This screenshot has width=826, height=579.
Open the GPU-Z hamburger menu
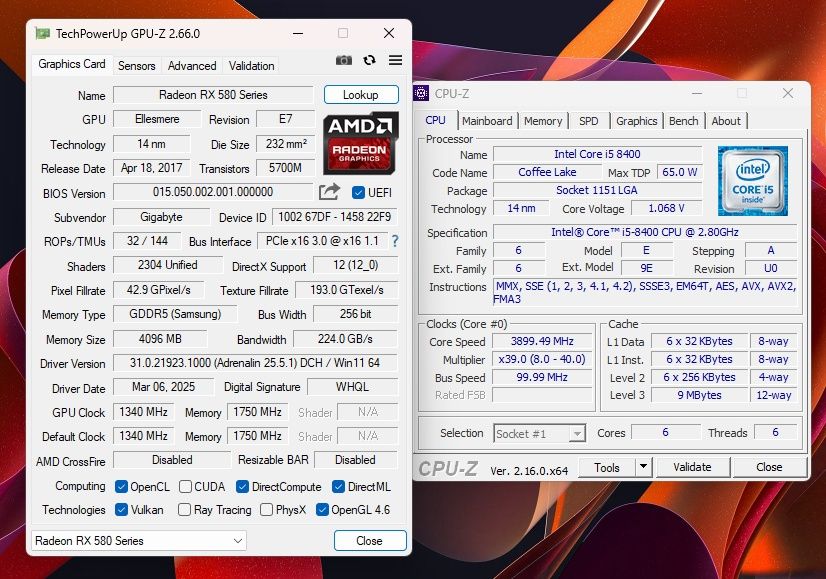tap(396, 60)
